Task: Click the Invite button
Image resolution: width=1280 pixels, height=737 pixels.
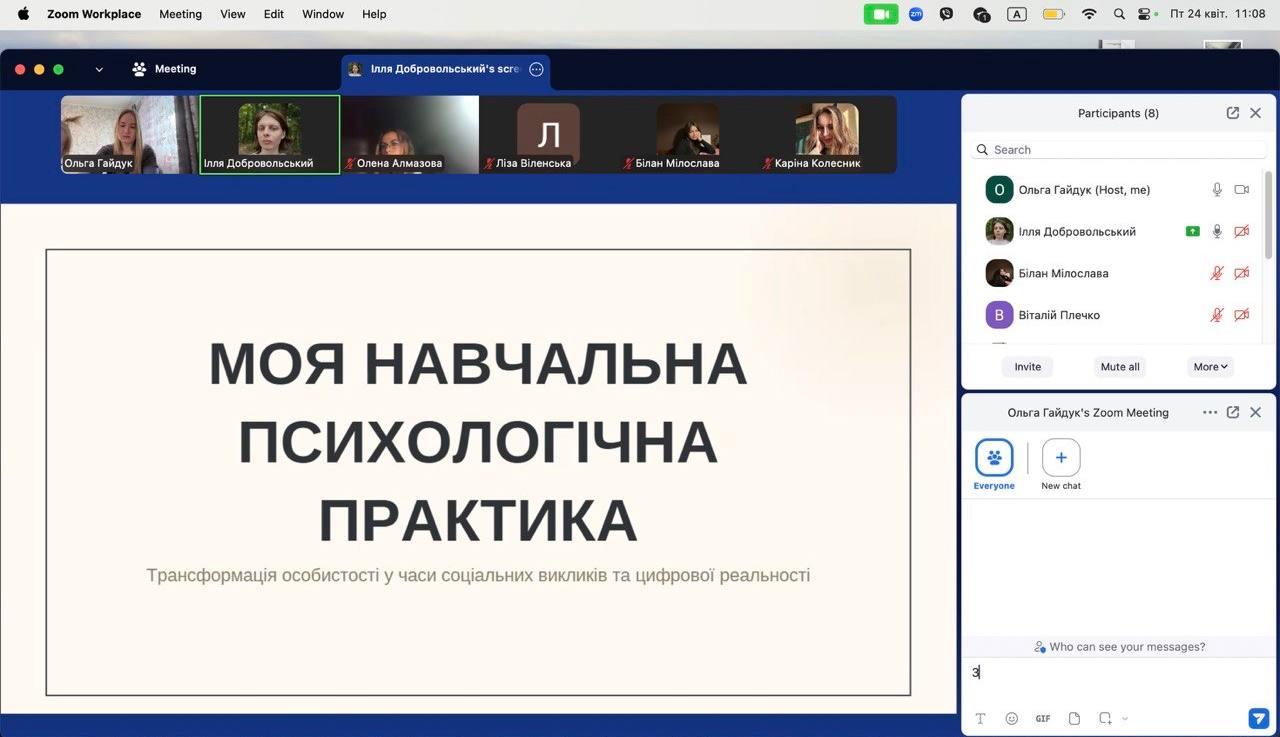Action: [1028, 367]
